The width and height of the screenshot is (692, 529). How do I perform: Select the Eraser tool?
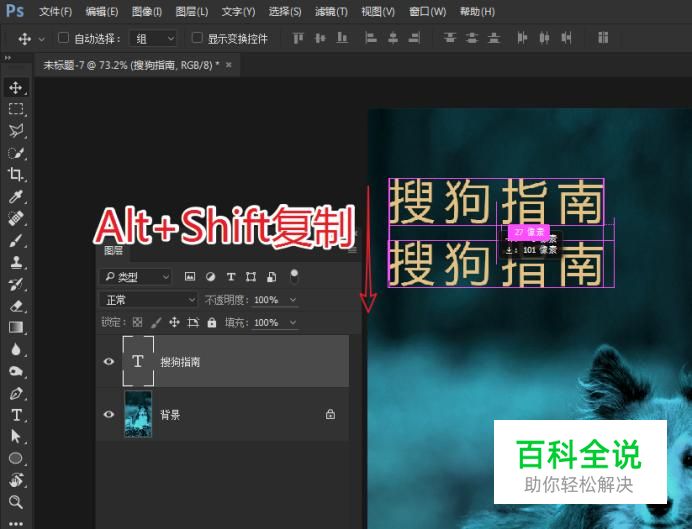tap(16, 305)
